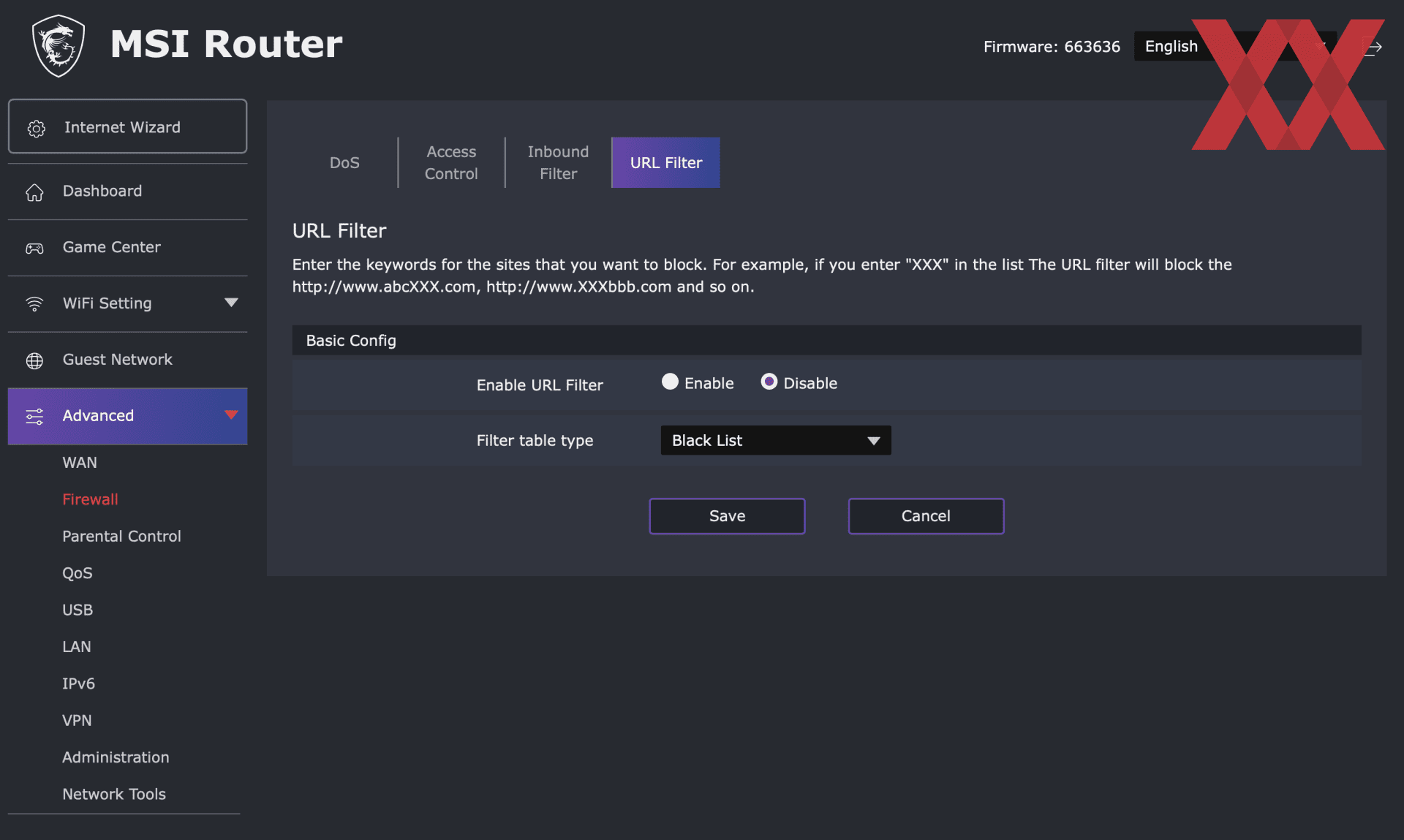This screenshot has height=840, width=1404.
Task: Open the Firewall submenu item
Action: click(90, 499)
